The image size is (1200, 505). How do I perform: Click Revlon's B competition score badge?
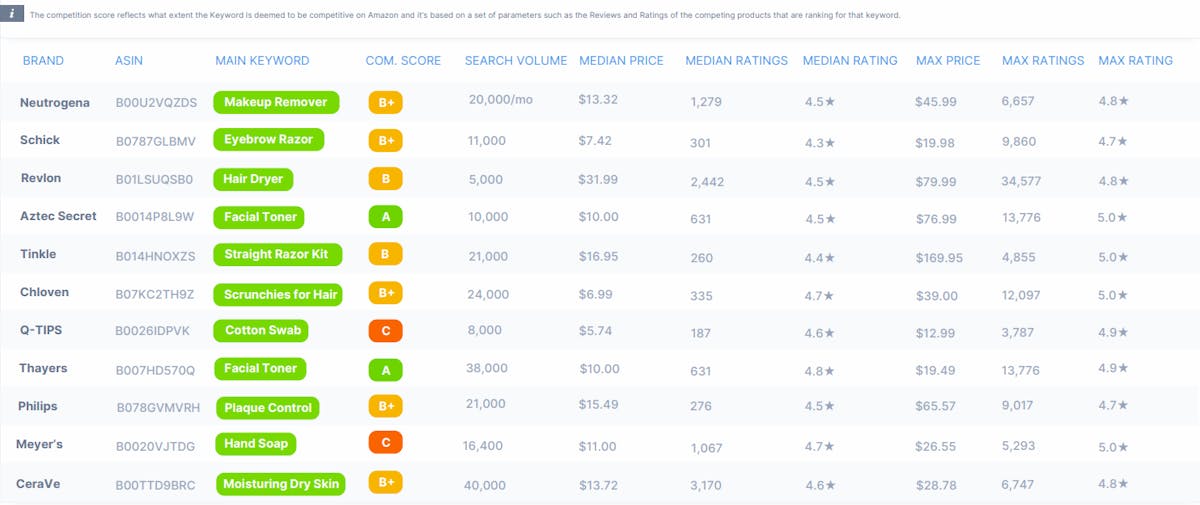[x=385, y=180]
